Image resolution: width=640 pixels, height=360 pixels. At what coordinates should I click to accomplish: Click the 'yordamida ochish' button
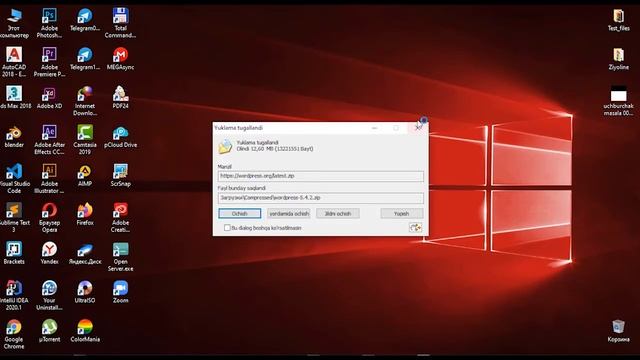(x=289, y=213)
